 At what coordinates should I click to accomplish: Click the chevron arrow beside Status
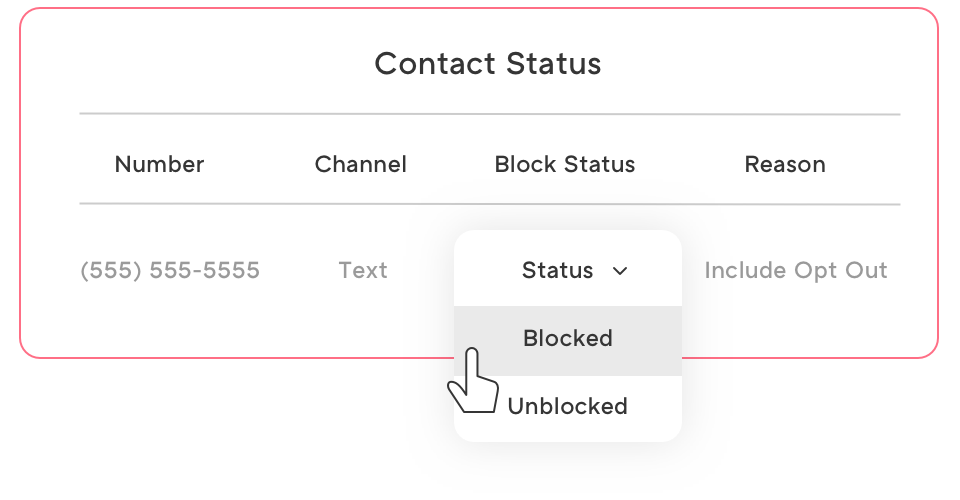(620, 271)
